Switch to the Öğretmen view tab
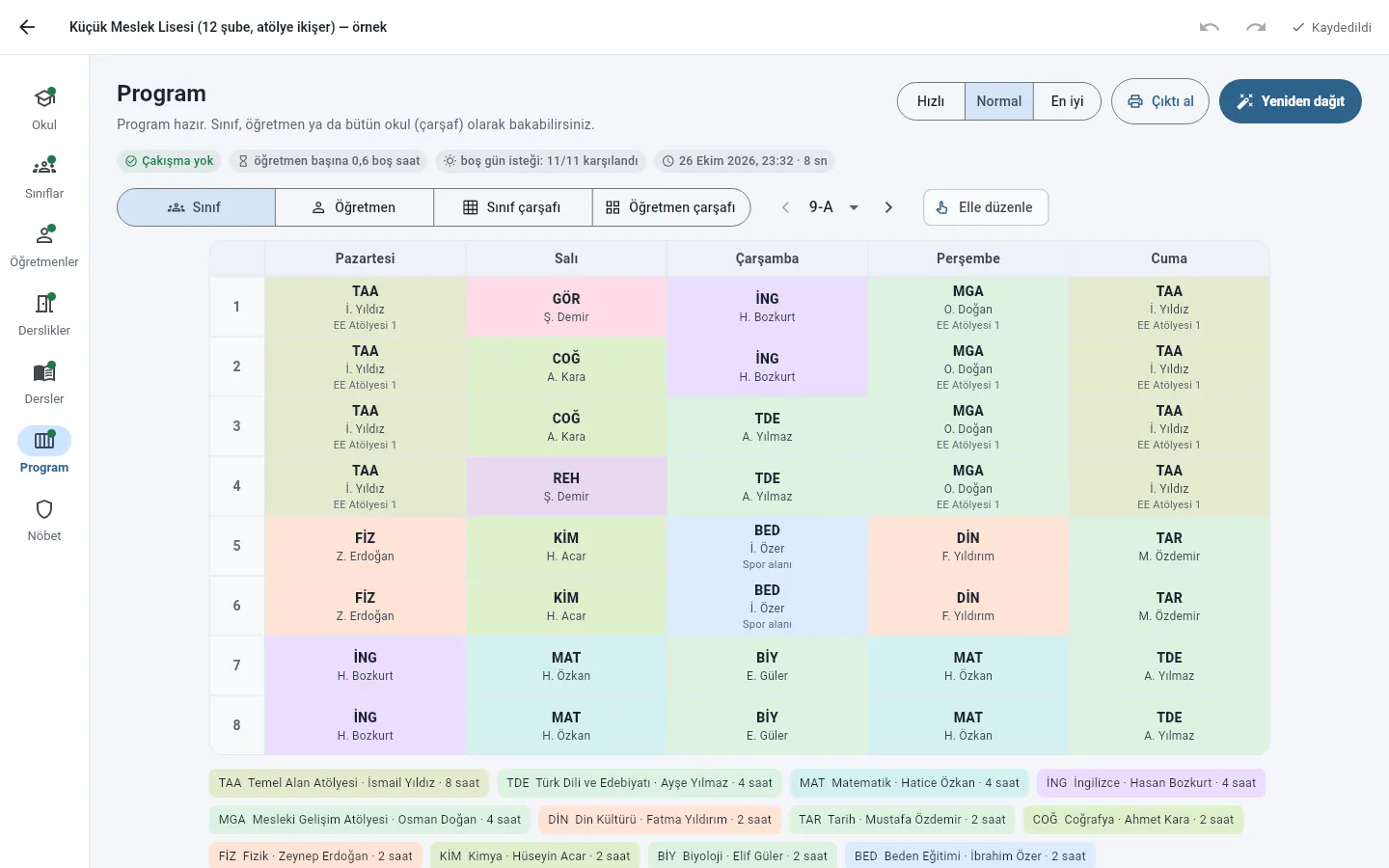The height and width of the screenshot is (868, 1389). [x=354, y=207]
